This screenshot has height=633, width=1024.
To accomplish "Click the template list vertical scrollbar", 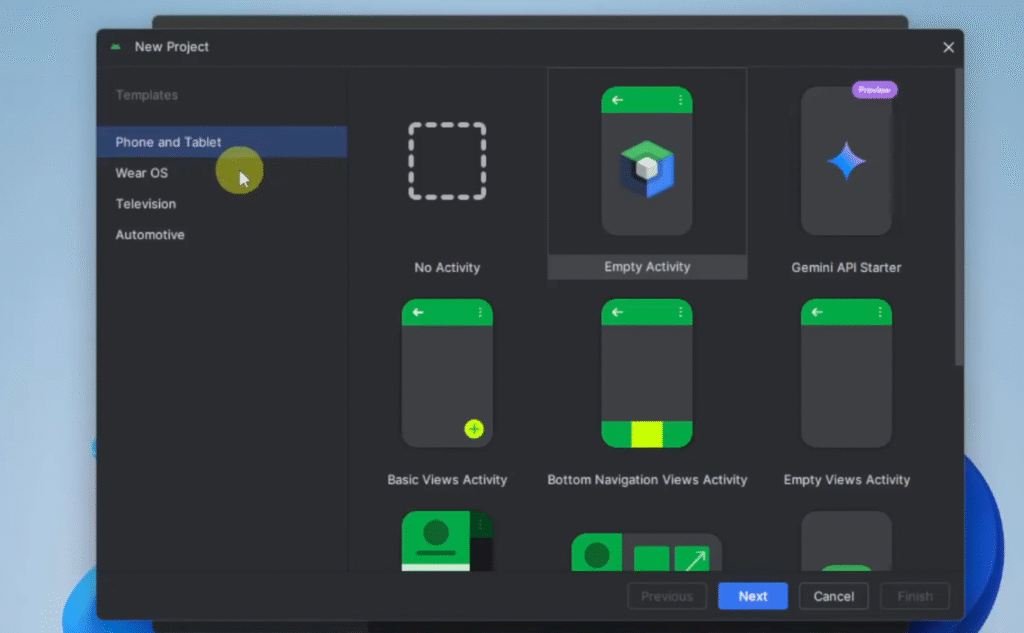I will [959, 217].
